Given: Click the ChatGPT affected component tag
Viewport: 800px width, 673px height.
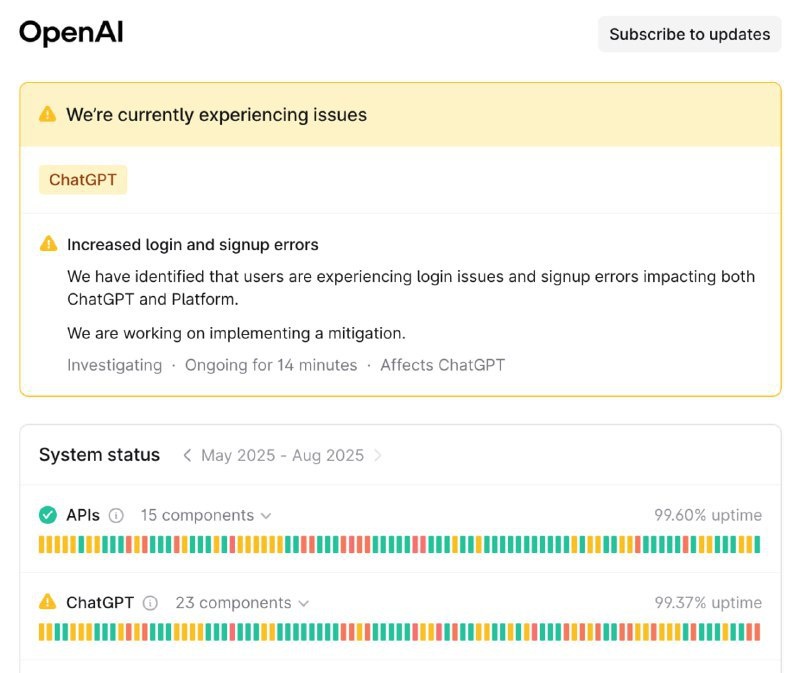Looking at the screenshot, I should pyautogui.click(x=83, y=180).
